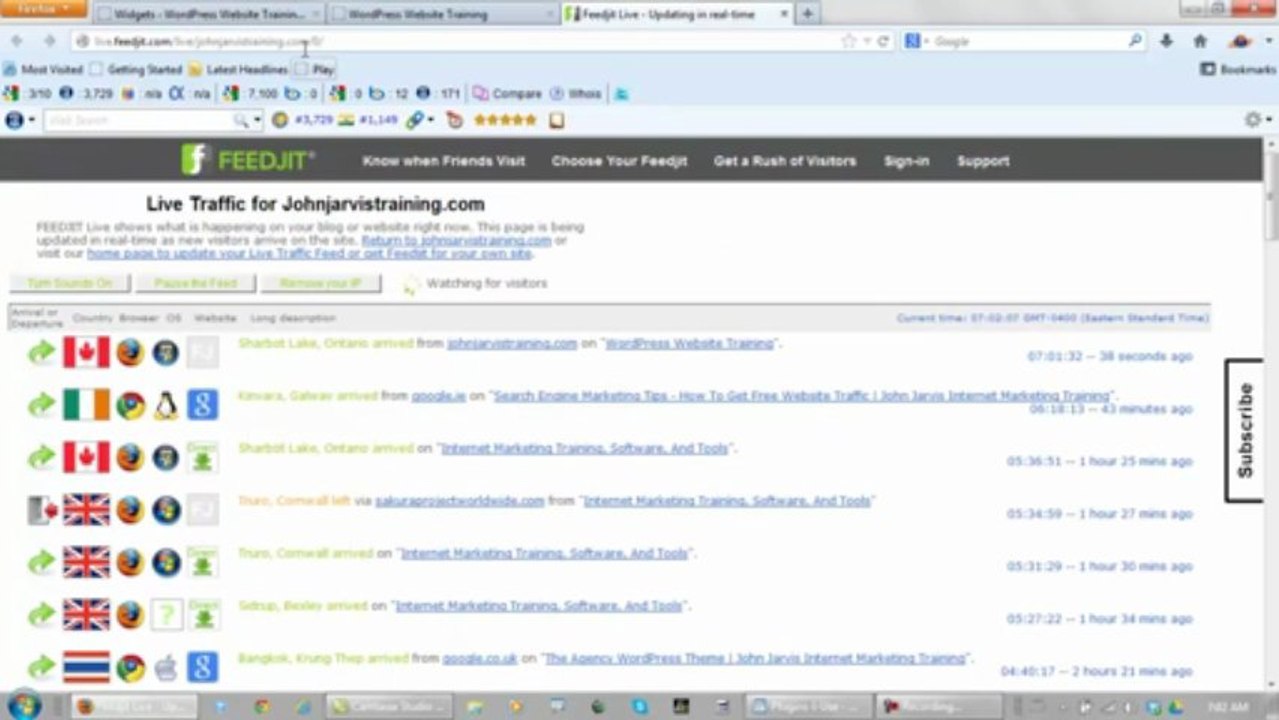Reload the page
1279x720 pixels.
click(x=883, y=42)
